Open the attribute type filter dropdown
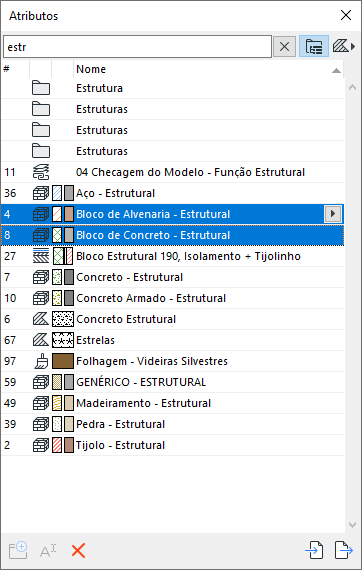This screenshot has height=570, width=362. pos(344,46)
